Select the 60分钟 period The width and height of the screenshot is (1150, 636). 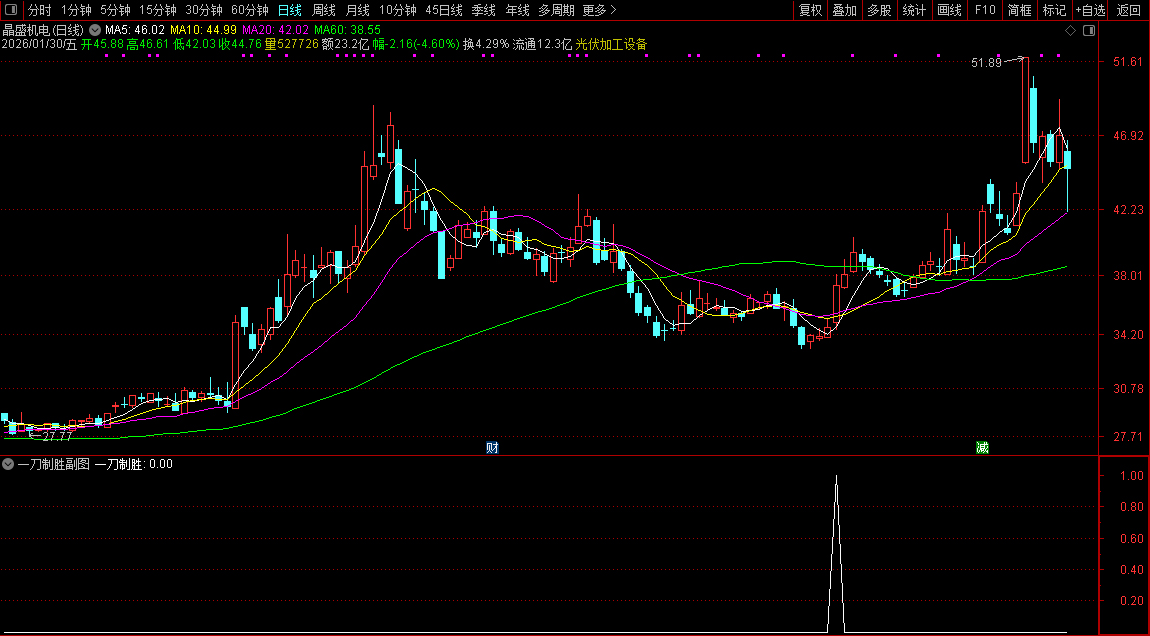250,10
